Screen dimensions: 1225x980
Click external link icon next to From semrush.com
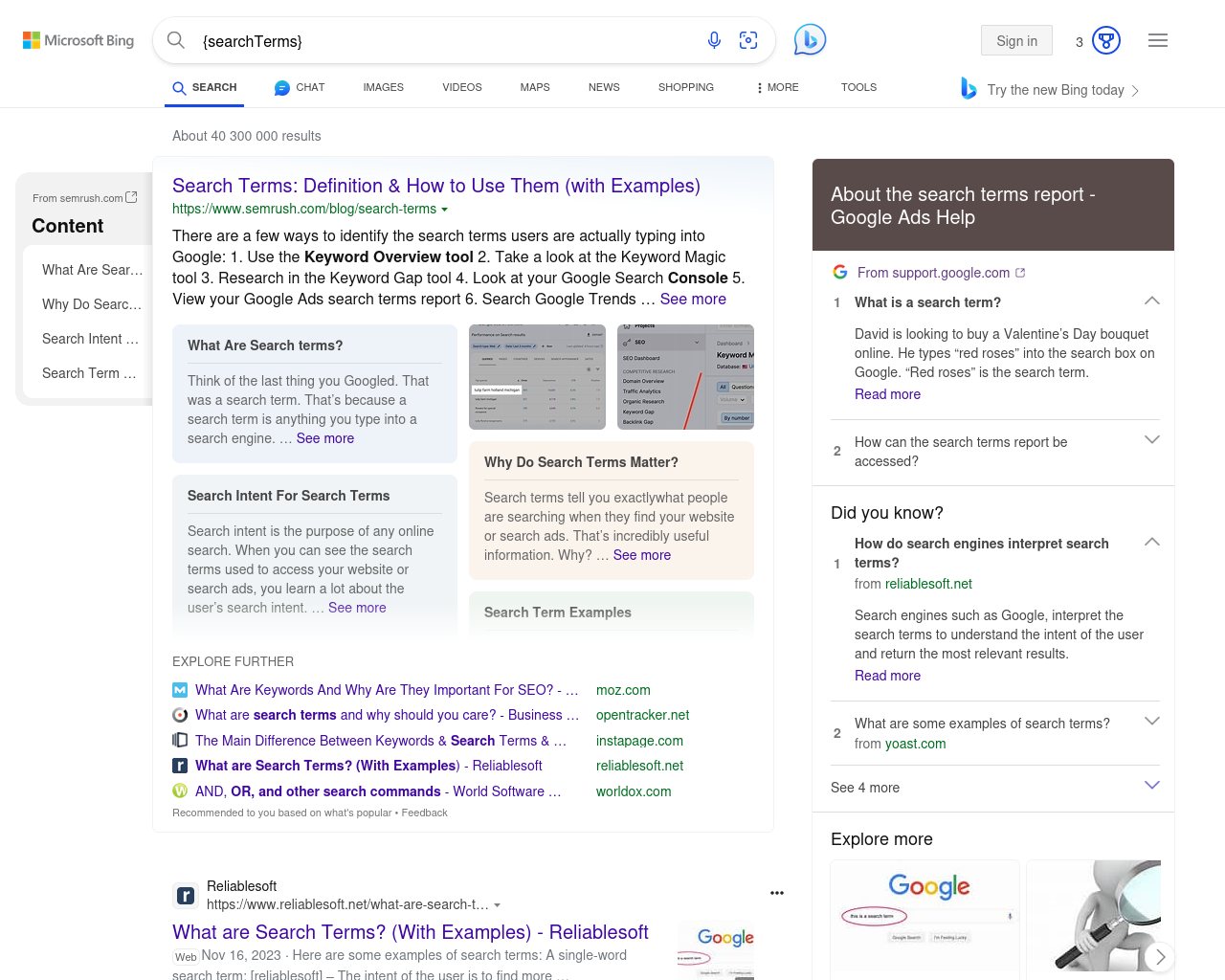click(x=131, y=197)
